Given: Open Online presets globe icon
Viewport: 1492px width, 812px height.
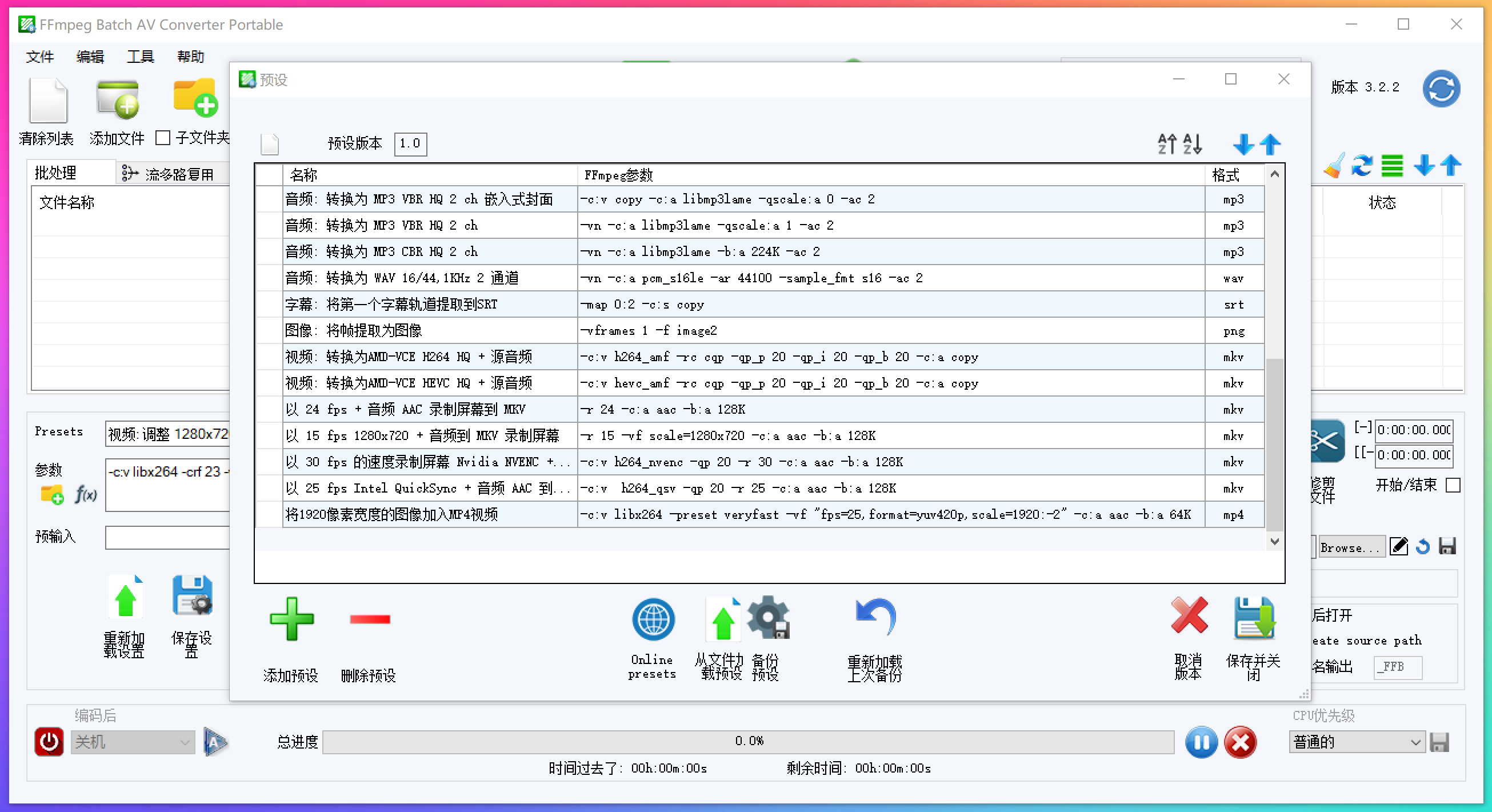Looking at the screenshot, I should (653, 619).
